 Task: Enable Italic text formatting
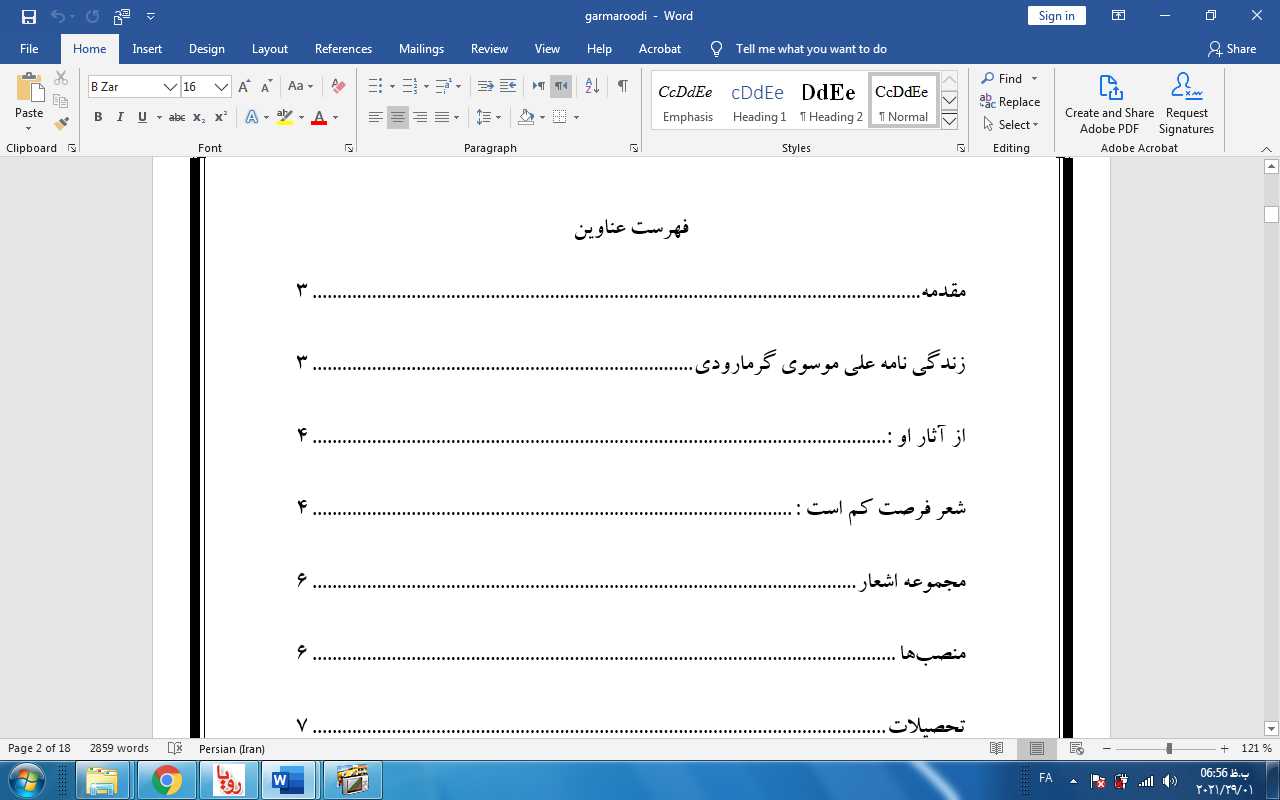[x=120, y=118]
